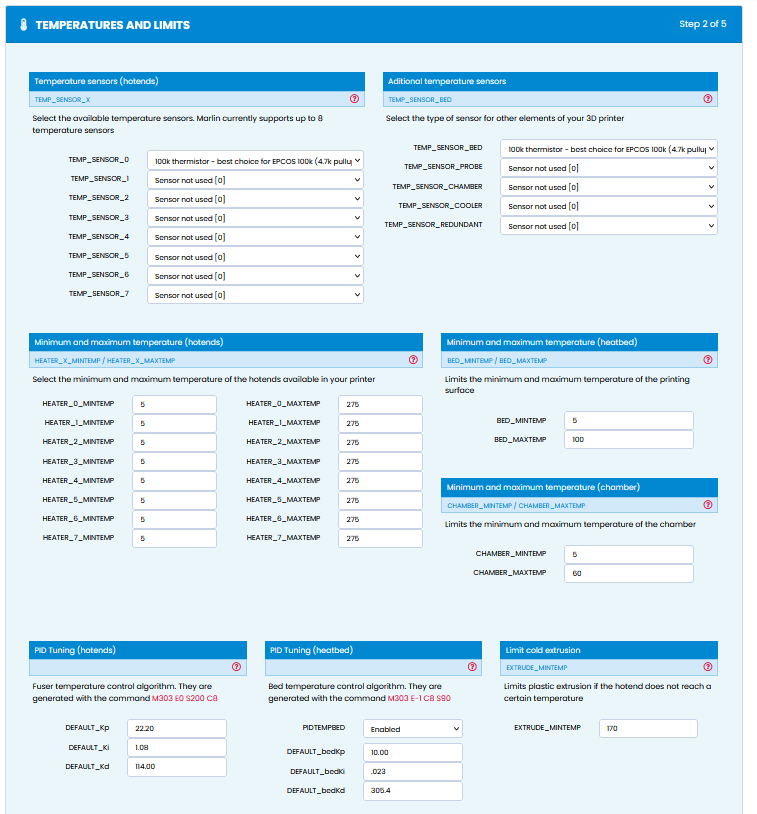Click the EXTRUDE_MINTEMP input field
This screenshot has width=757, height=814.
(x=648, y=728)
